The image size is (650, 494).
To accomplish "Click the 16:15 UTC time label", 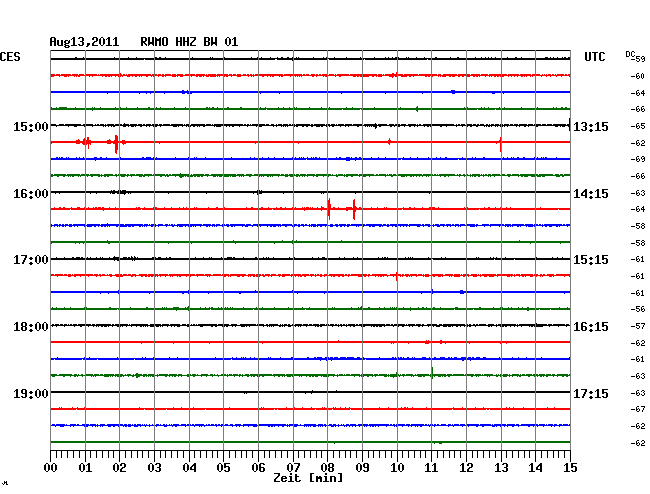I will click(x=591, y=327).
